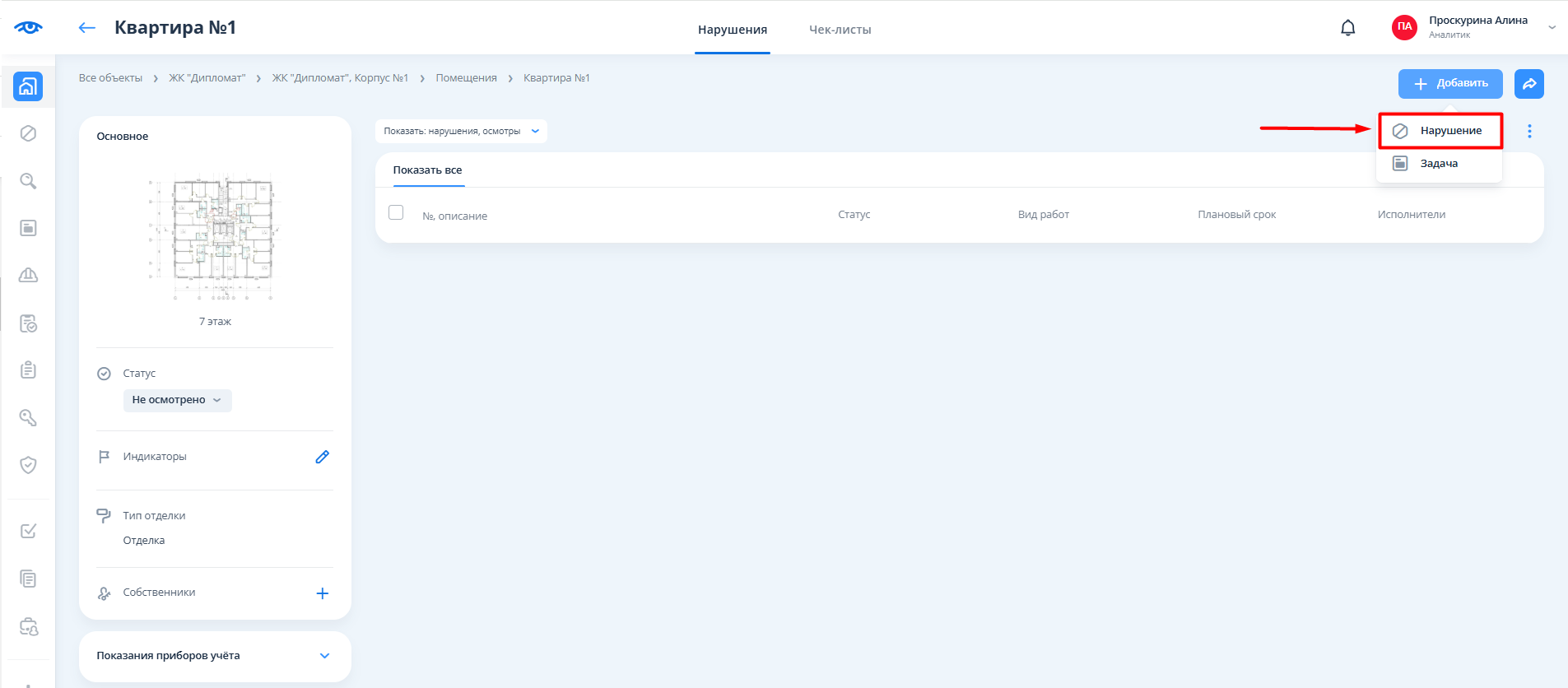Viewport: 1568px width, 688px height.
Task: Open the objects home icon in sidebar
Action: (28, 86)
